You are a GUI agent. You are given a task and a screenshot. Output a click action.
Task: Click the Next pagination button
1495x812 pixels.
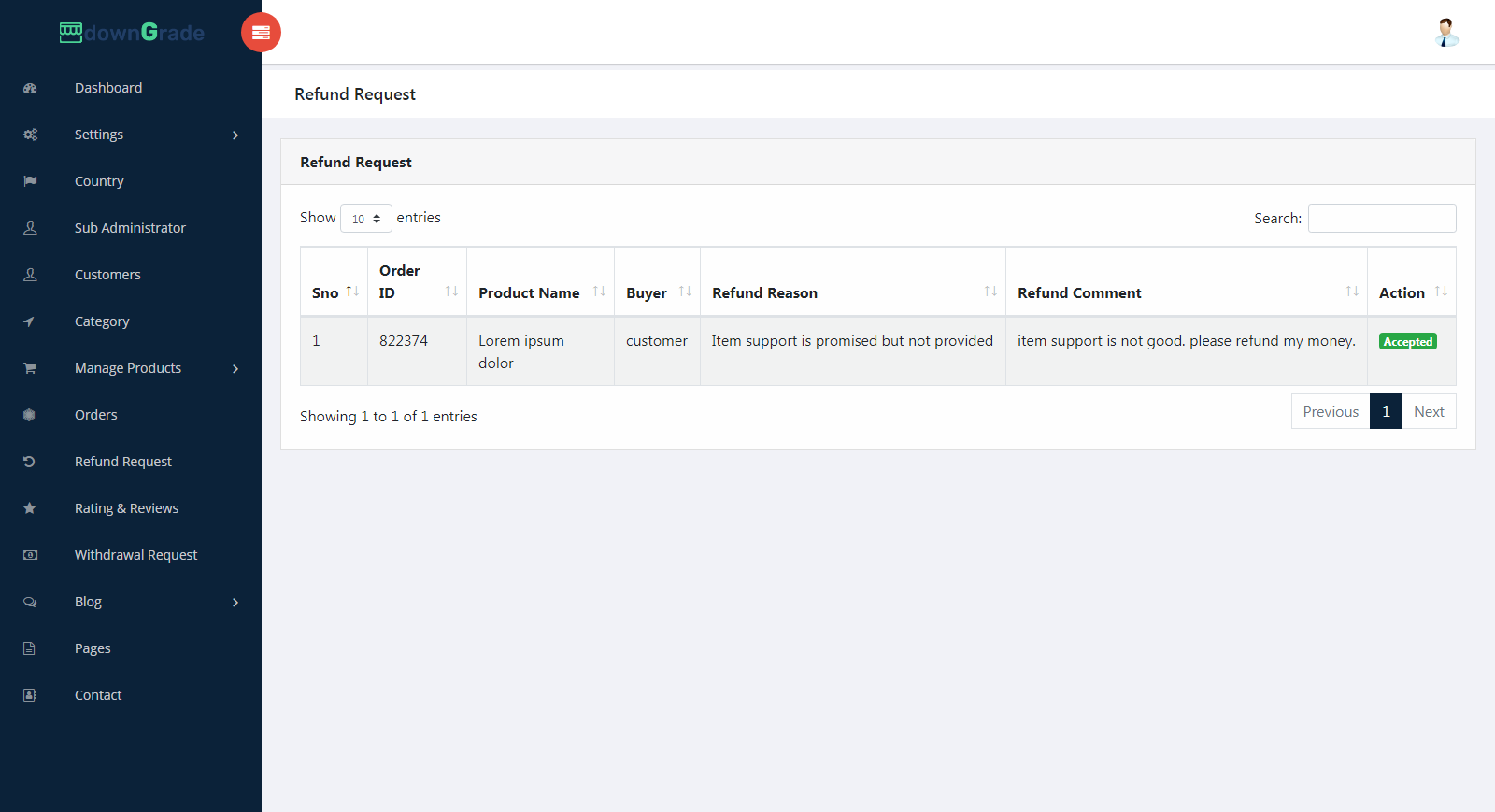(x=1428, y=411)
